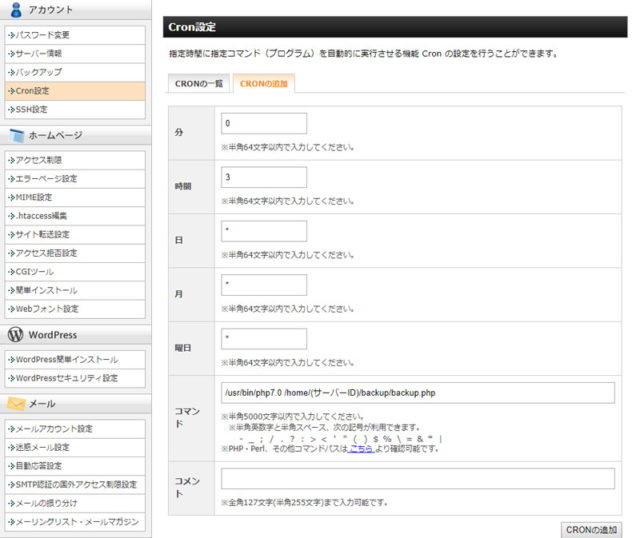Click the アカウント section header text

[51, 10]
